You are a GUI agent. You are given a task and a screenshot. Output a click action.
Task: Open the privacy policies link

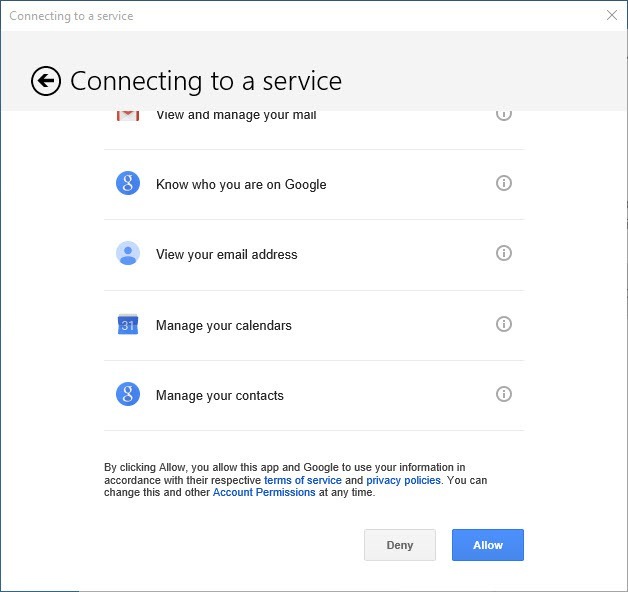[x=403, y=480]
